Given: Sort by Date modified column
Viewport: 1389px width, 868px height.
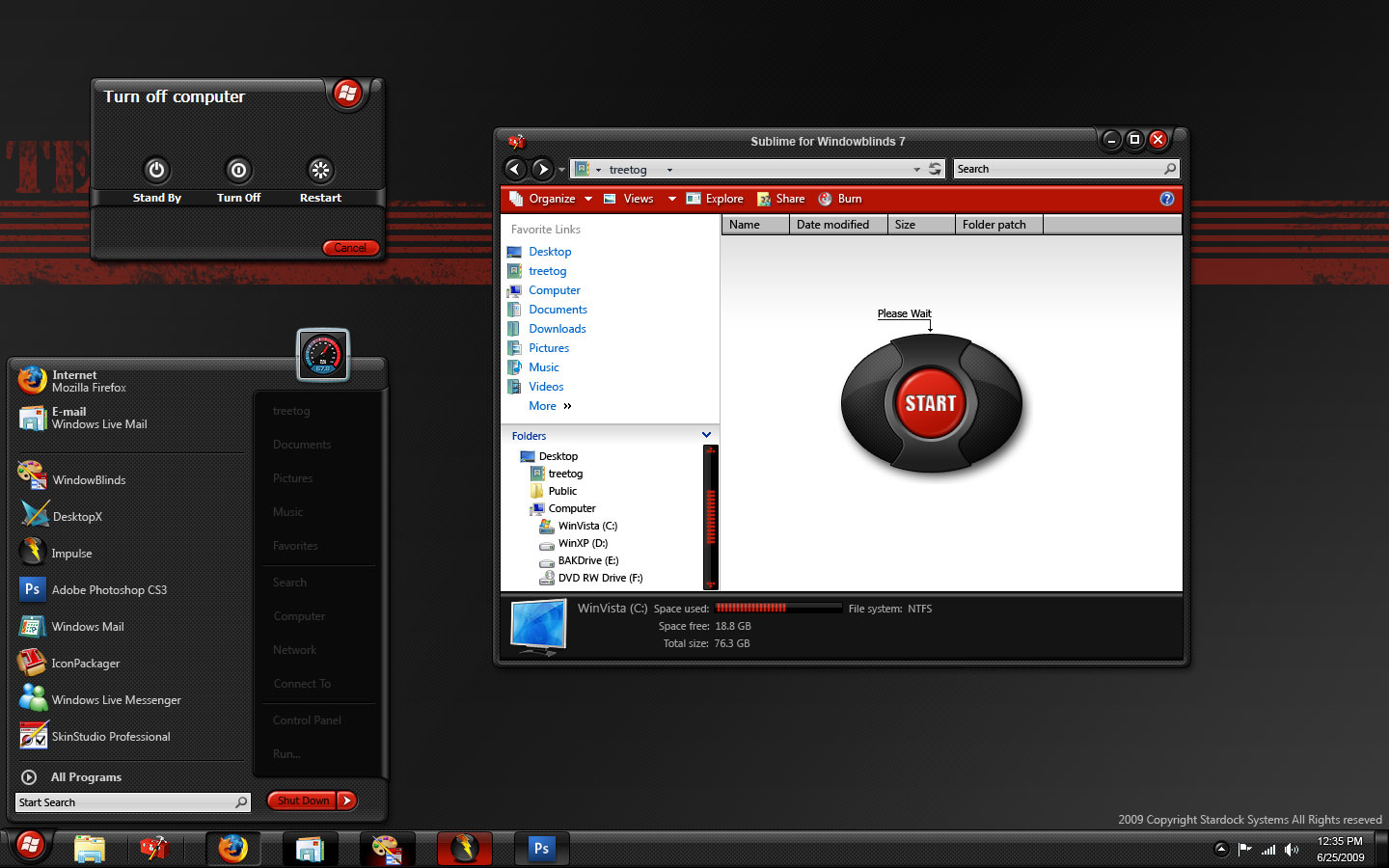Looking at the screenshot, I should (838, 225).
